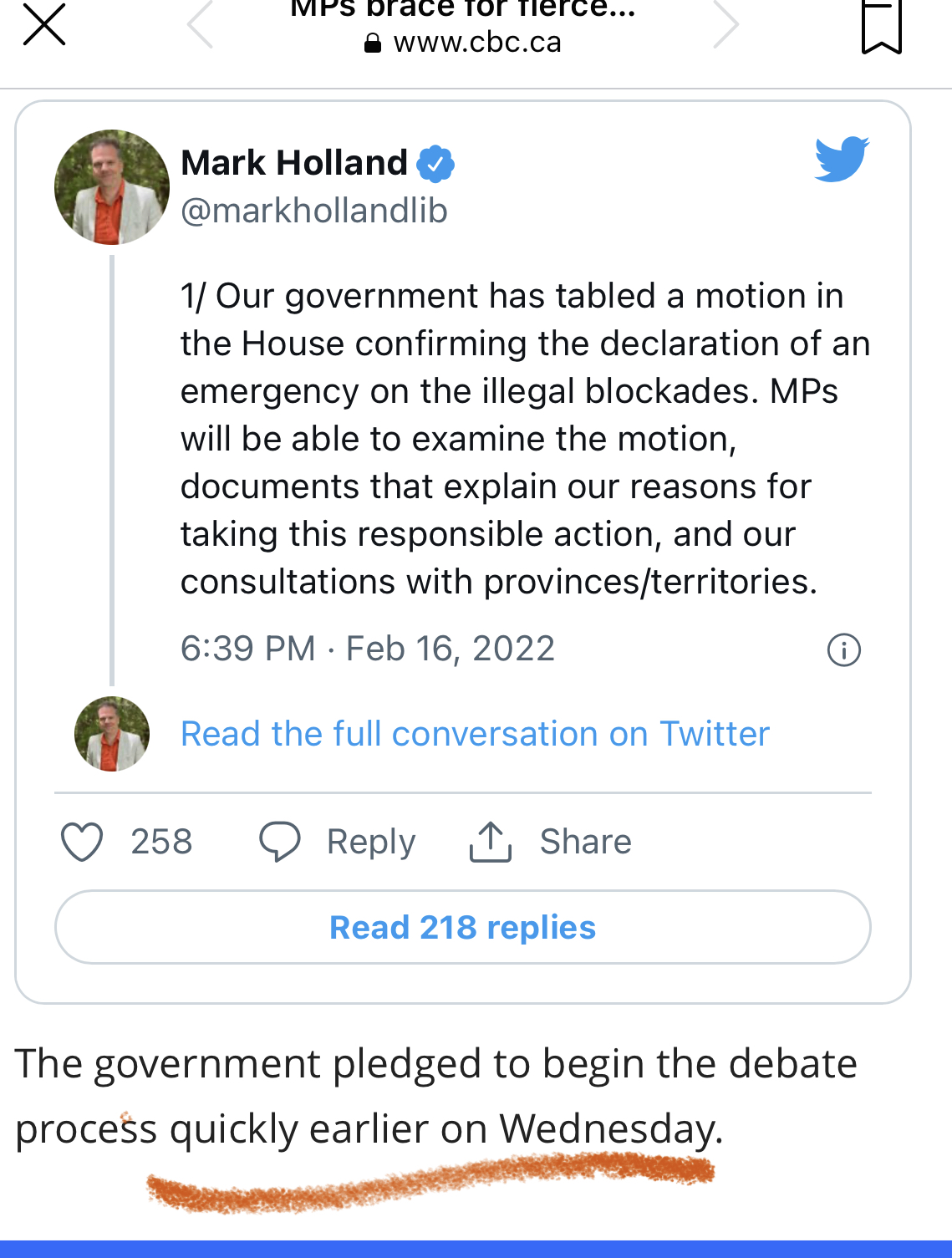Like the tweet with the heart icon
Image resolution: width=952 pixels, height=1258 pixels.
82,842
